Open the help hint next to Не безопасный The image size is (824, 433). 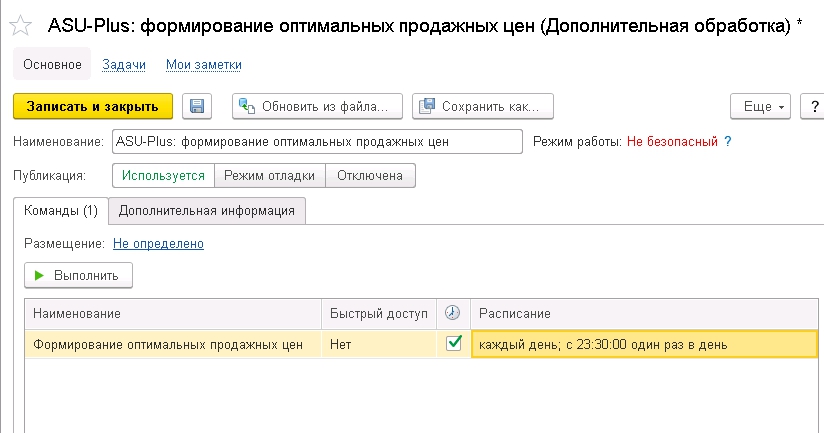click(727, 141)
